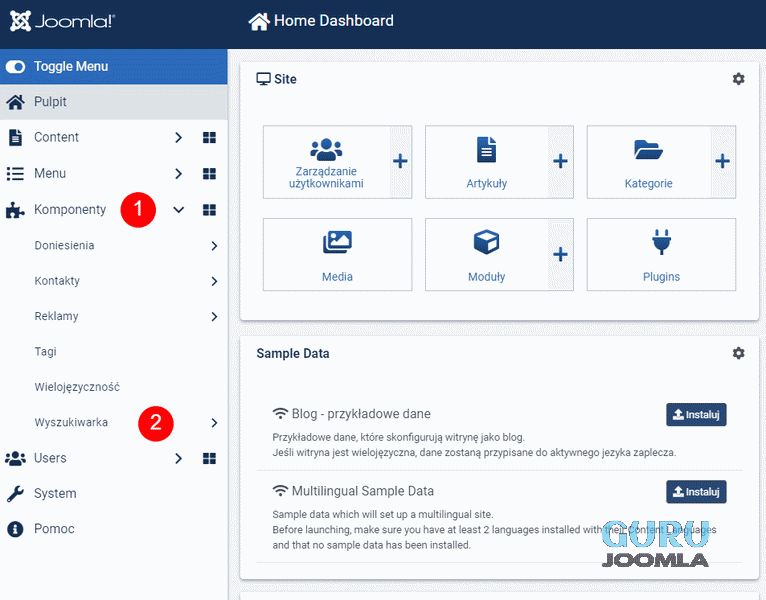Click the Content document icon
The width and height of the screenshot is (766, 600).
(15, 138)
